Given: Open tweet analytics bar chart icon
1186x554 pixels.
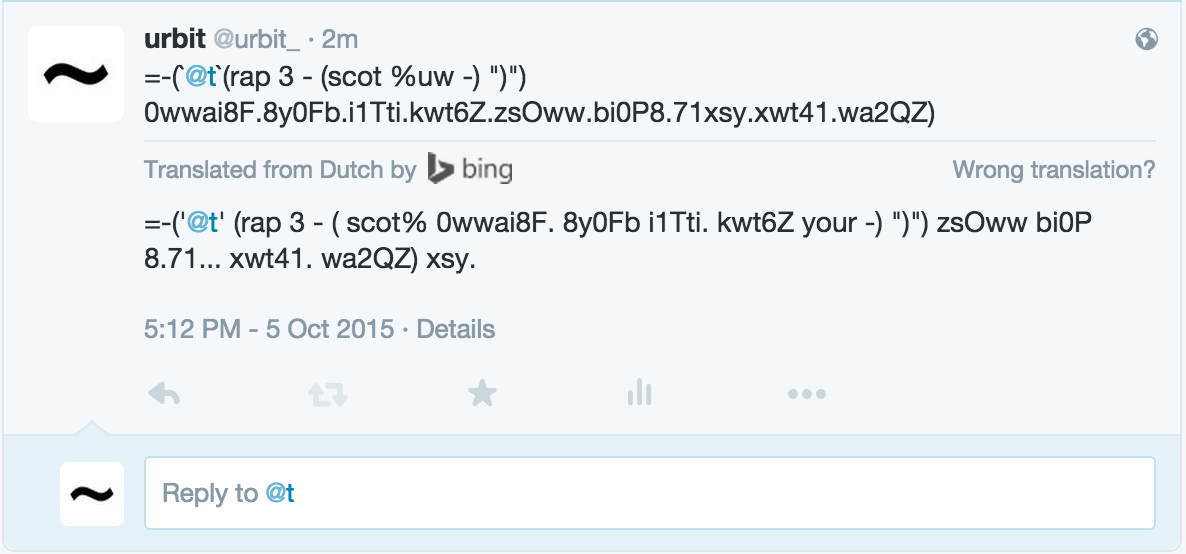Looking at the screenshot, I should 639,393.
